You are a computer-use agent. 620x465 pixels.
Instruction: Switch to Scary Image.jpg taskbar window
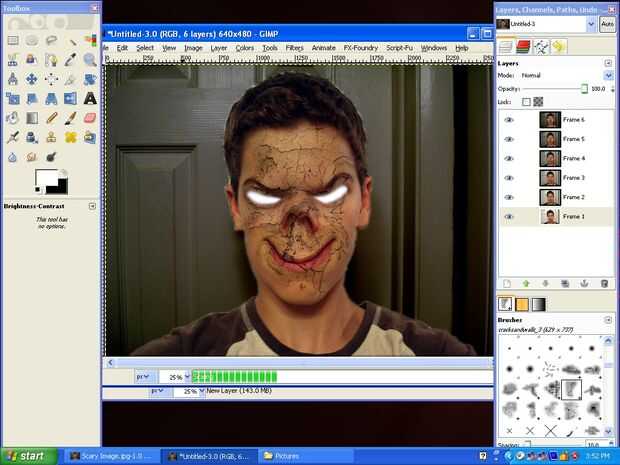point(111,456)
